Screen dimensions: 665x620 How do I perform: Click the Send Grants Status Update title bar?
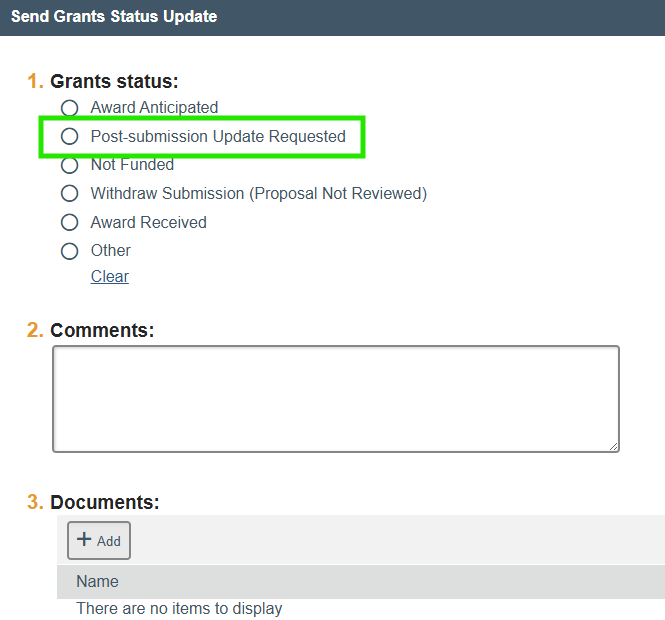point(114,17)
